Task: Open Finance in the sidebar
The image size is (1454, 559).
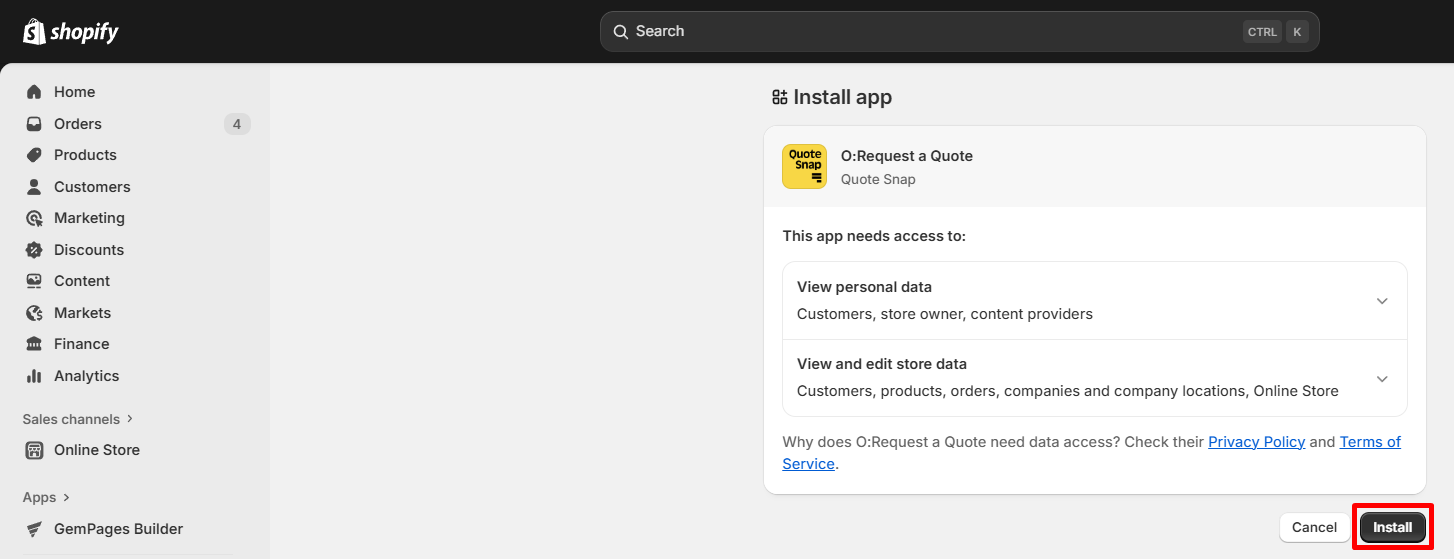Action: pyautogui.click(x=81, y=344)
